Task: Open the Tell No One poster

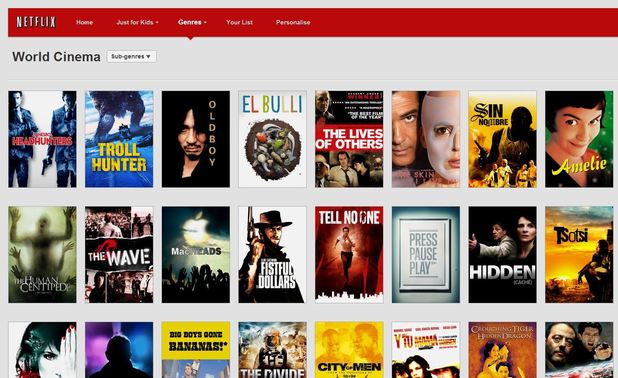Action: [349, 255]
